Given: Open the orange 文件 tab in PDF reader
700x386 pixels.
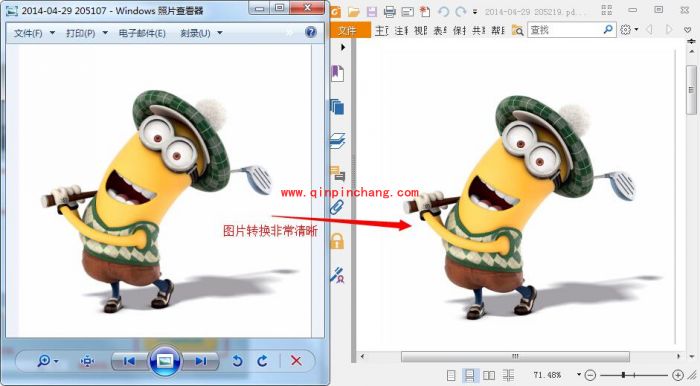Looking at the screenshot, I should coord(350,30).
